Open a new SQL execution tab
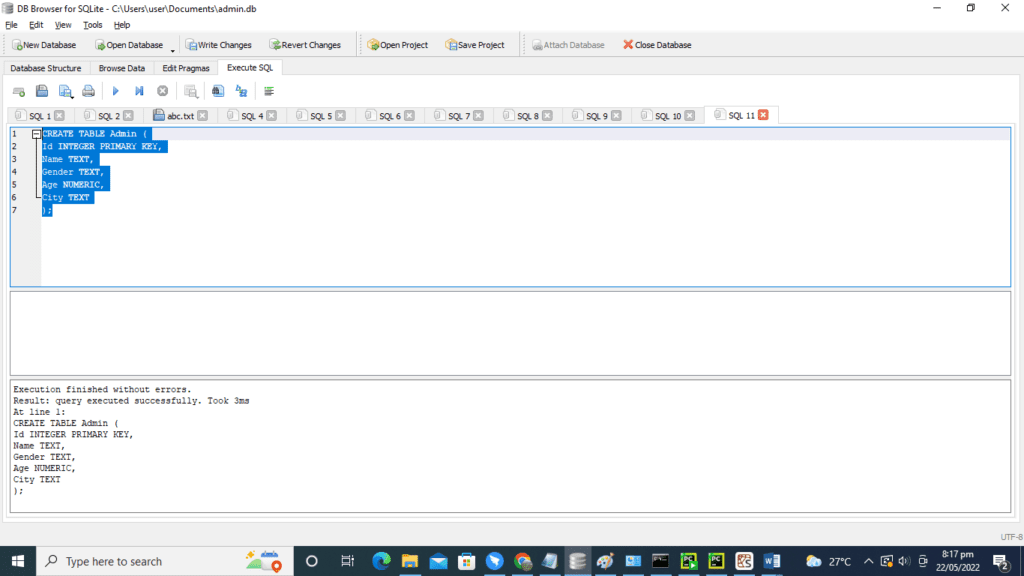The height and width of the screenshot is (576, 1024). [17, 90]
